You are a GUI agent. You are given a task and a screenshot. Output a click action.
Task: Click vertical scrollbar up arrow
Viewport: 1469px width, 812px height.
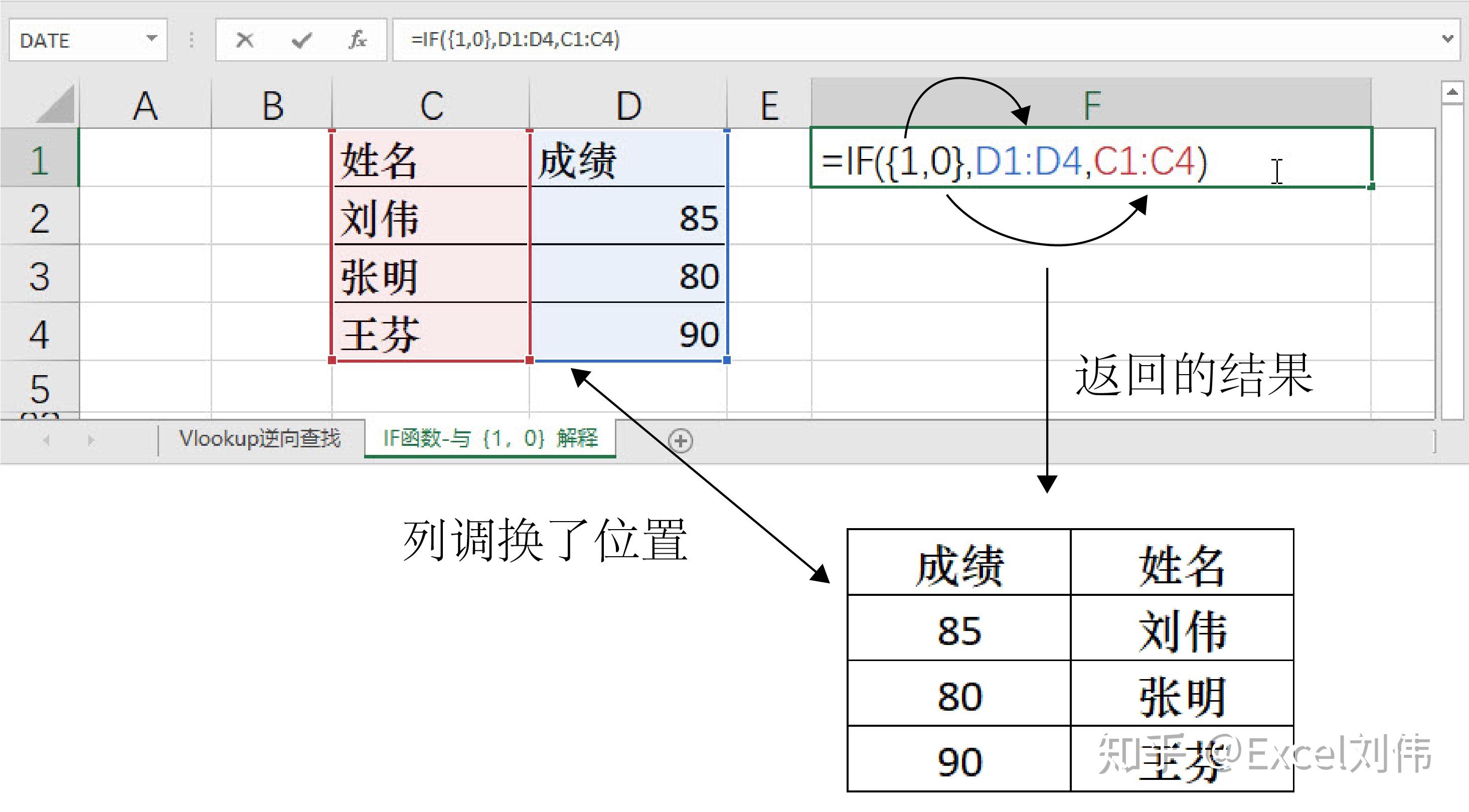[1452, 92]
